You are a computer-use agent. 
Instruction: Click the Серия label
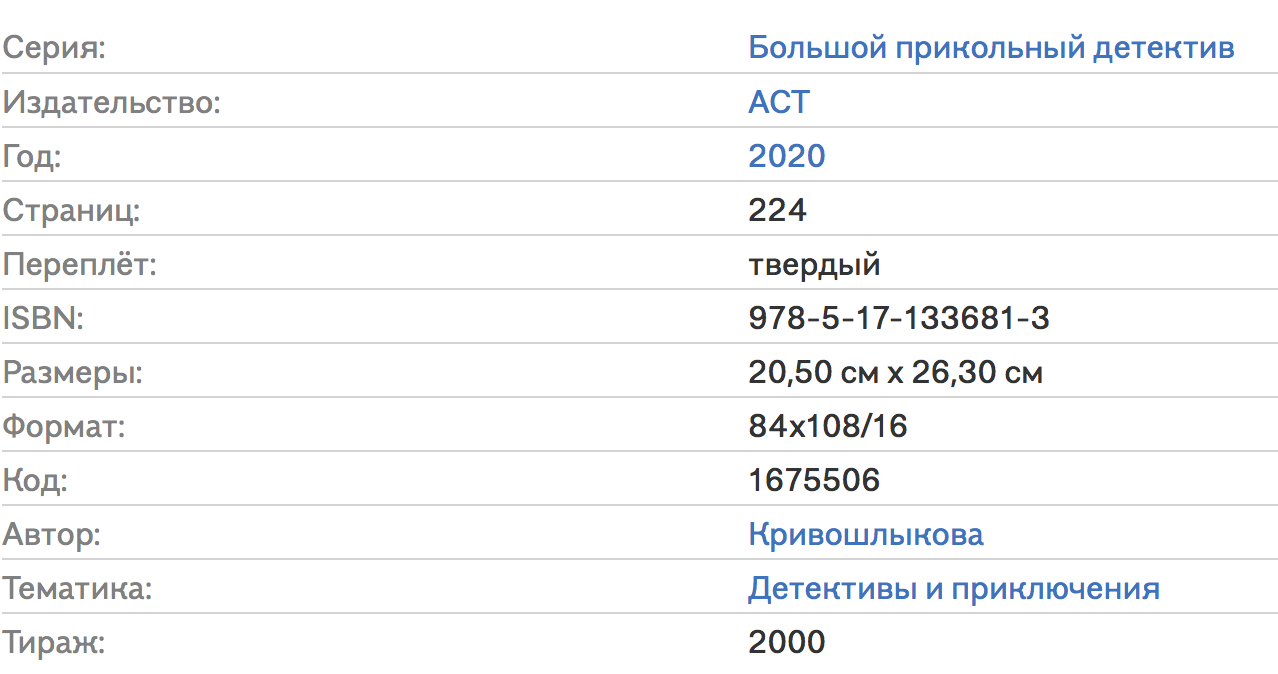click(53, 48)
